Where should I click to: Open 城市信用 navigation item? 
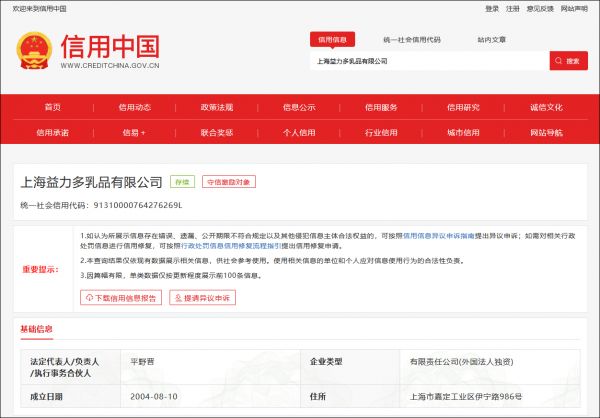[463, 132]
